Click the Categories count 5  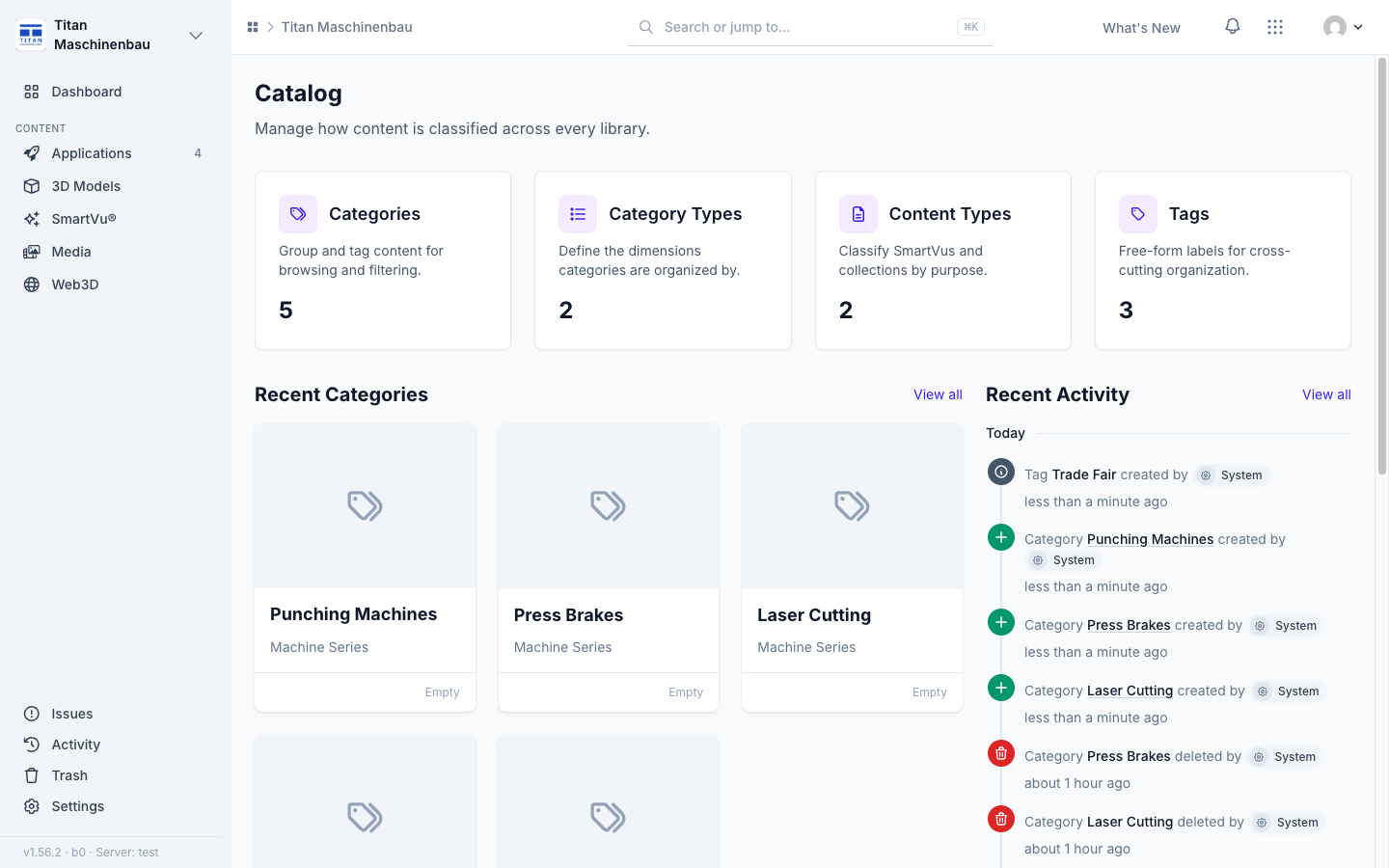(286, 311)
